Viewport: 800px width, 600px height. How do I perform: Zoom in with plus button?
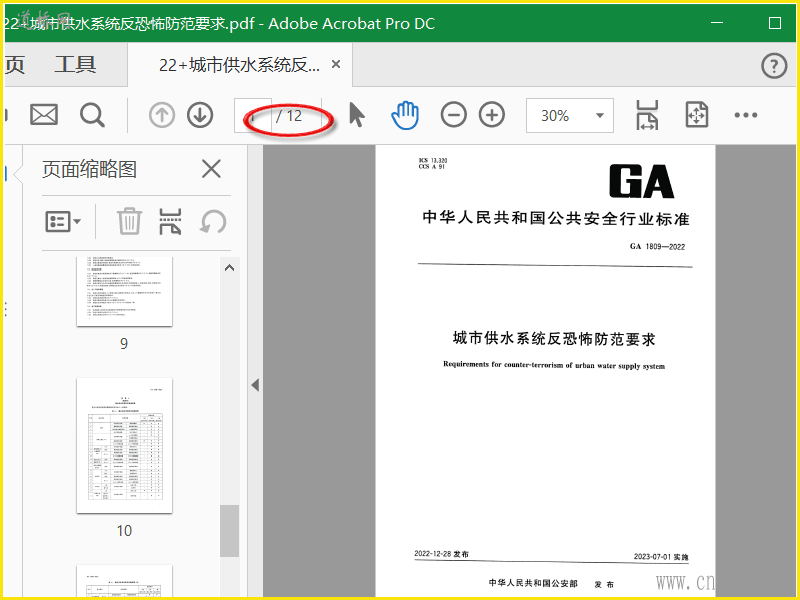[x=492, y=115]
